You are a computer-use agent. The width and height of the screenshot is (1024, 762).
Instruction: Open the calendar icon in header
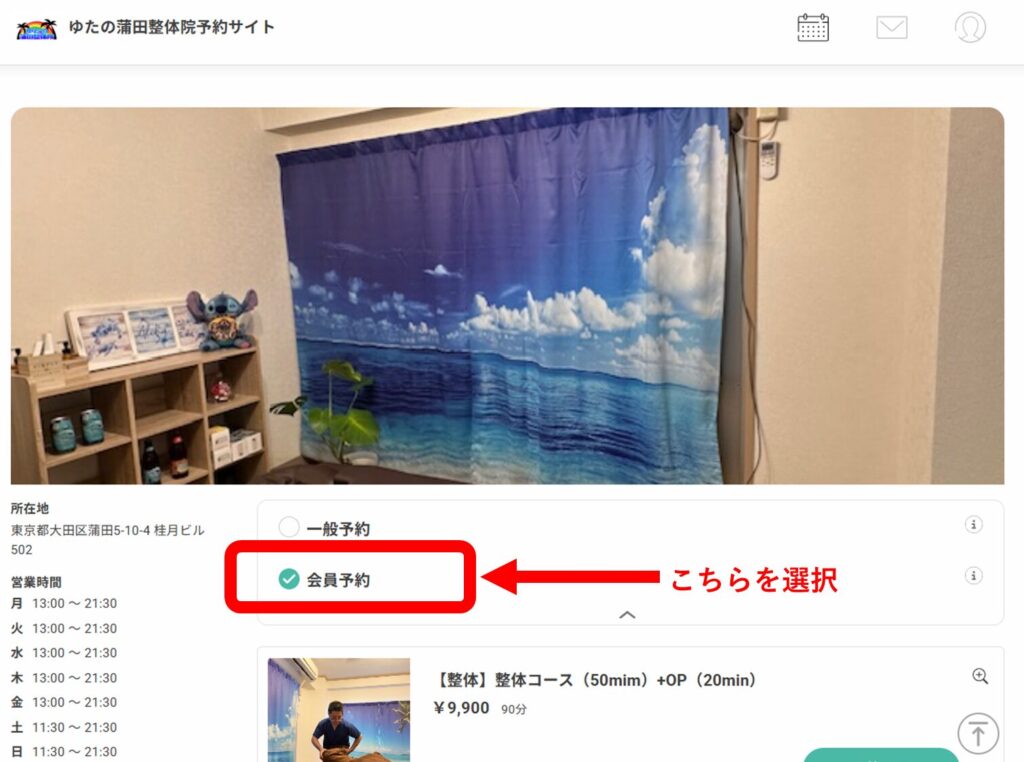pyautogui.click(x=813, y=28)
